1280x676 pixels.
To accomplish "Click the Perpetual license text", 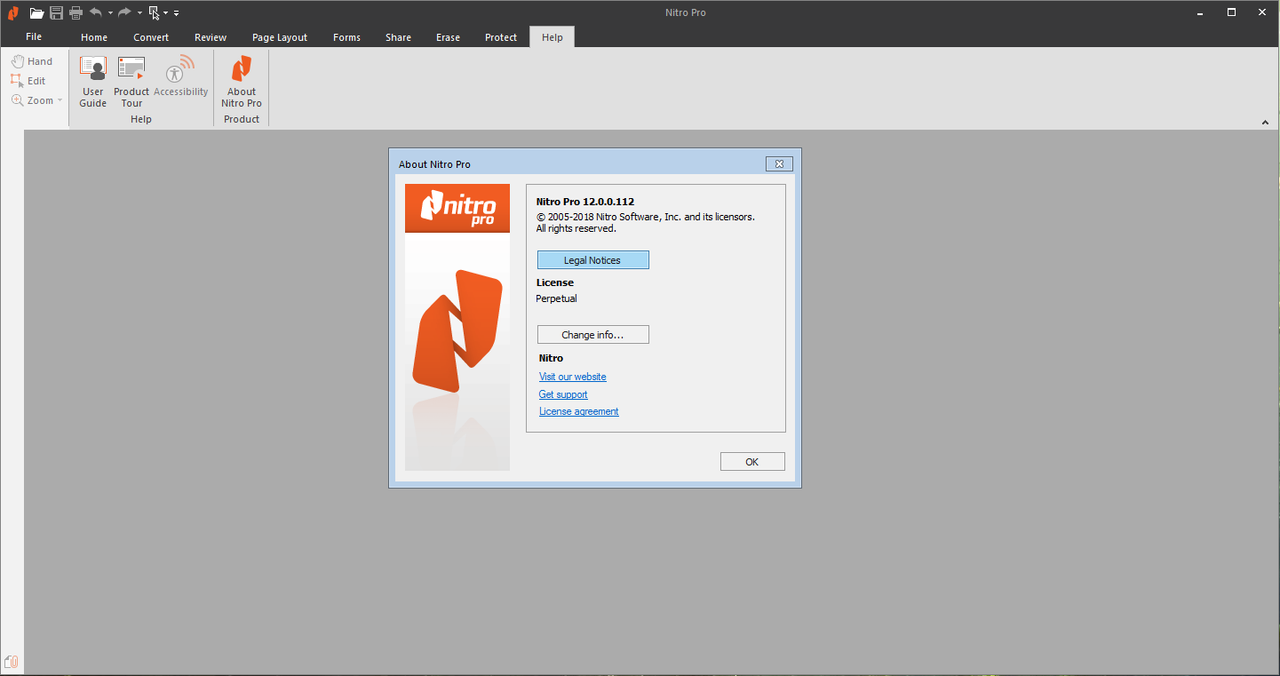I will click(x=556, y=299).
